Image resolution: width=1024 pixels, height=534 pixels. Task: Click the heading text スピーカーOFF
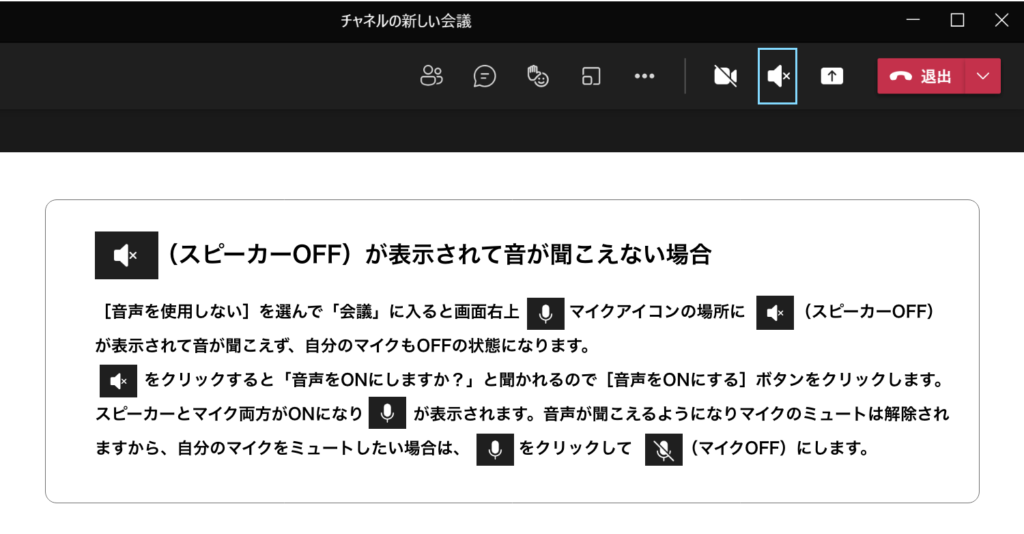tap(260, 255)
